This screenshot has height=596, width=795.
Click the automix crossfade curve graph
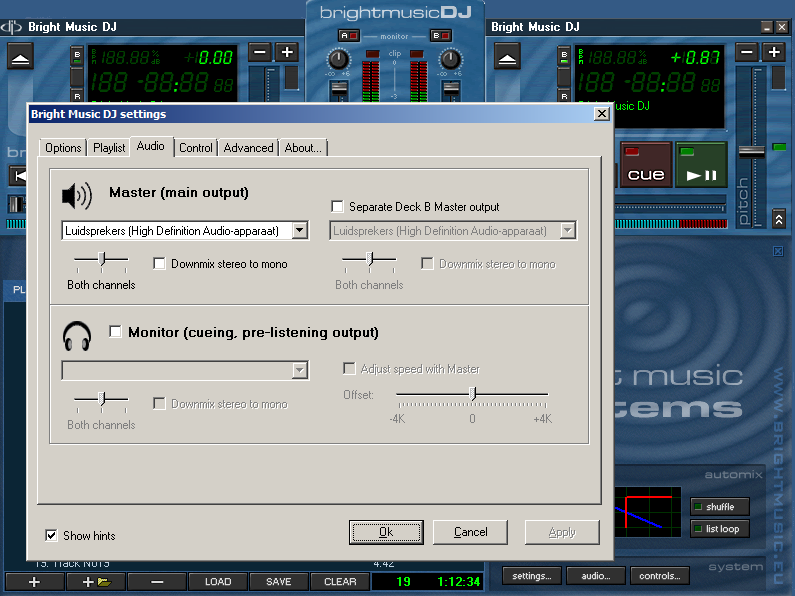pyautogui.click(x=648, y=512)
